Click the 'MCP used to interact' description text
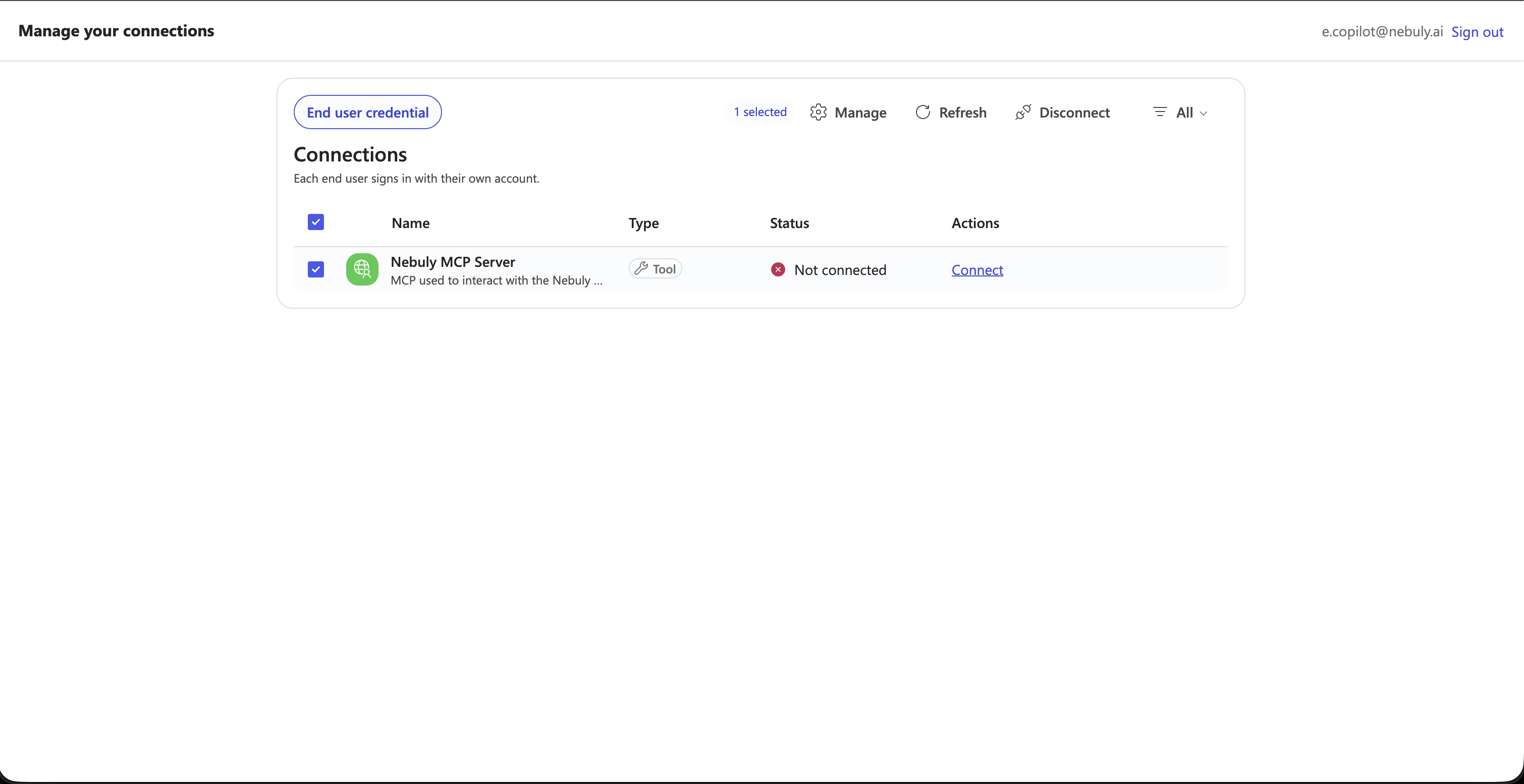 point(497,281)
